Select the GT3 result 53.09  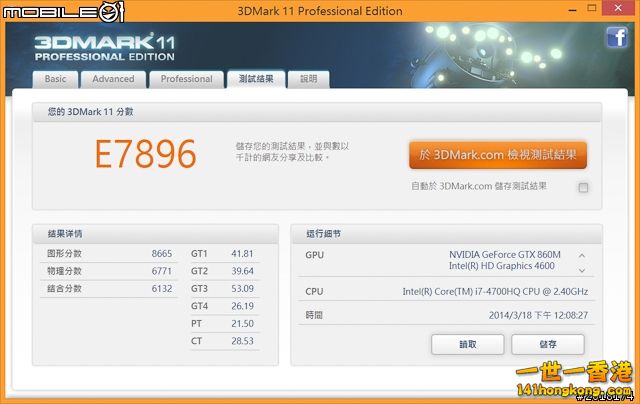point(242,289)
